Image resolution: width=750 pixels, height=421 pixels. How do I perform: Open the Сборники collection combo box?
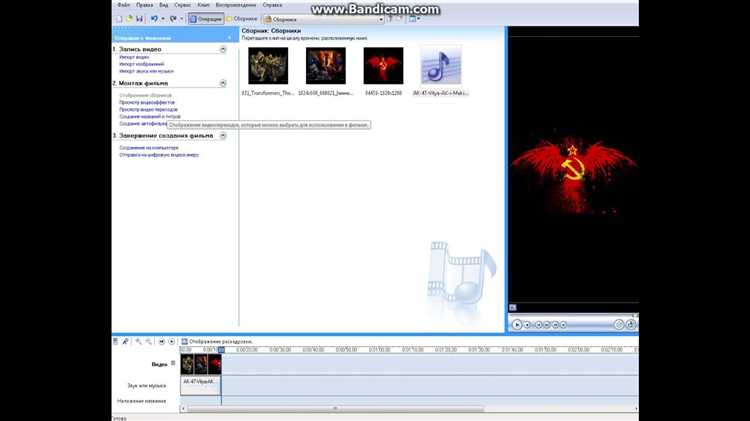324,19
